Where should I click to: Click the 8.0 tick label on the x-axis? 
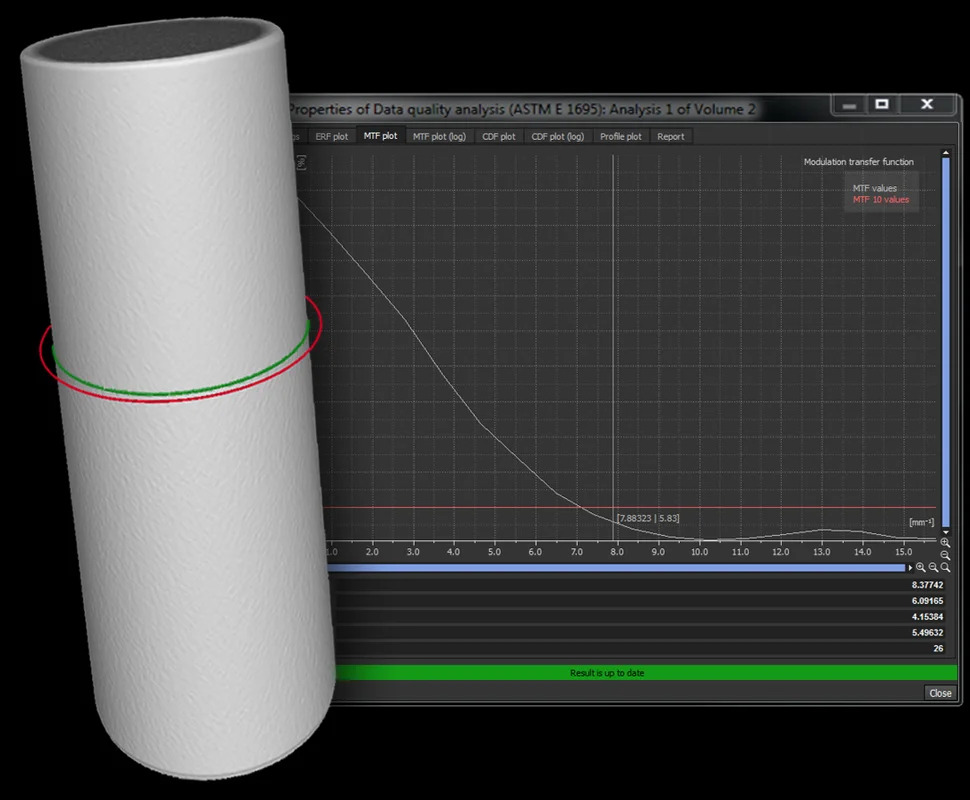click(x=617, y=552)
